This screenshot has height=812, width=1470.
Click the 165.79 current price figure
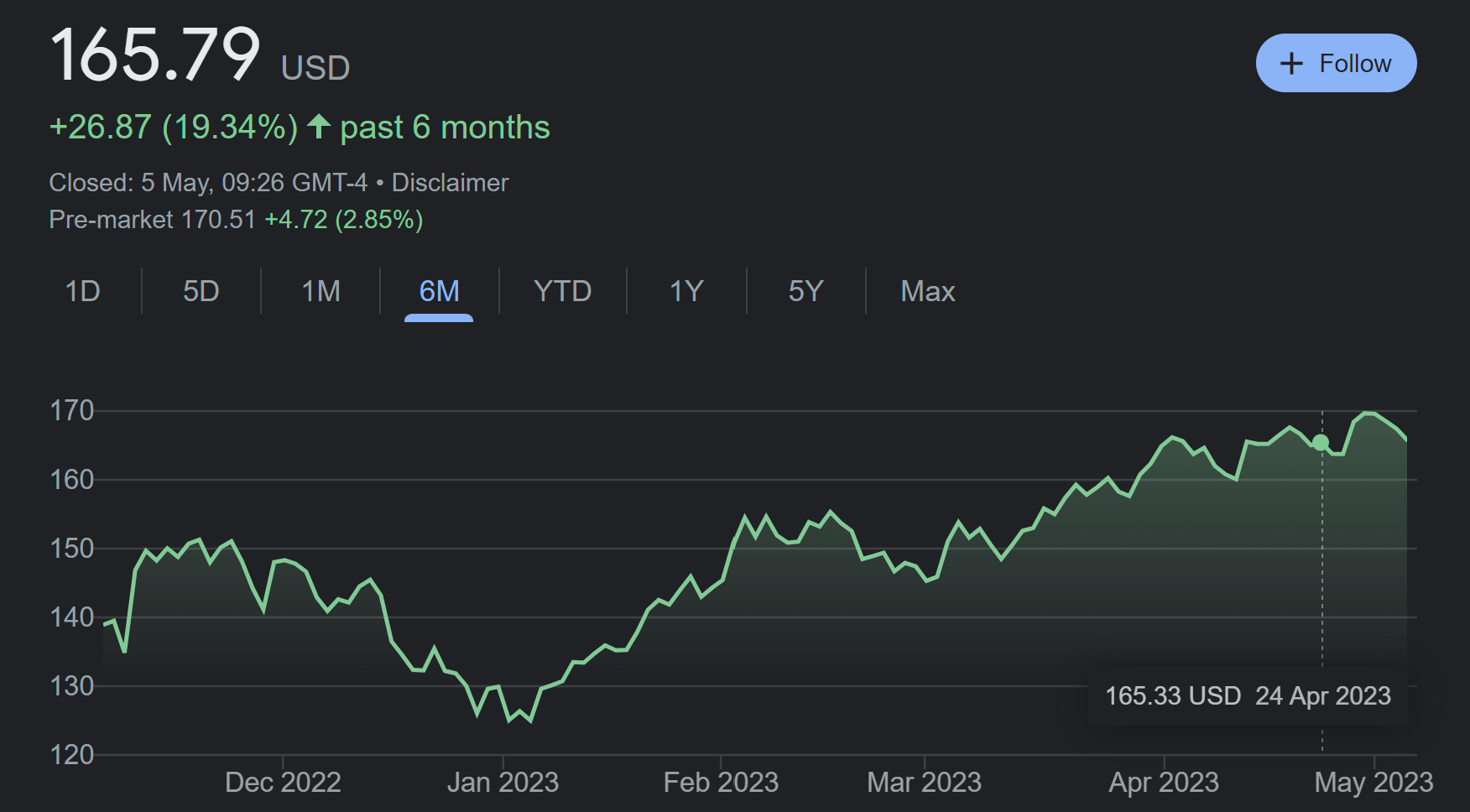coord(156,55)
